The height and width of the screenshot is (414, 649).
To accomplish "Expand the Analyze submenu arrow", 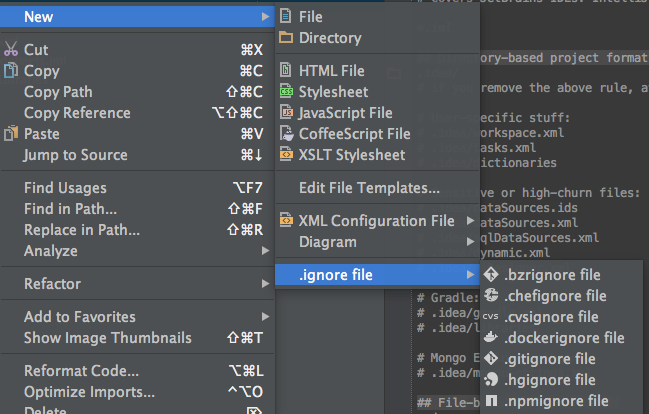I will click(x=265, y=251).
